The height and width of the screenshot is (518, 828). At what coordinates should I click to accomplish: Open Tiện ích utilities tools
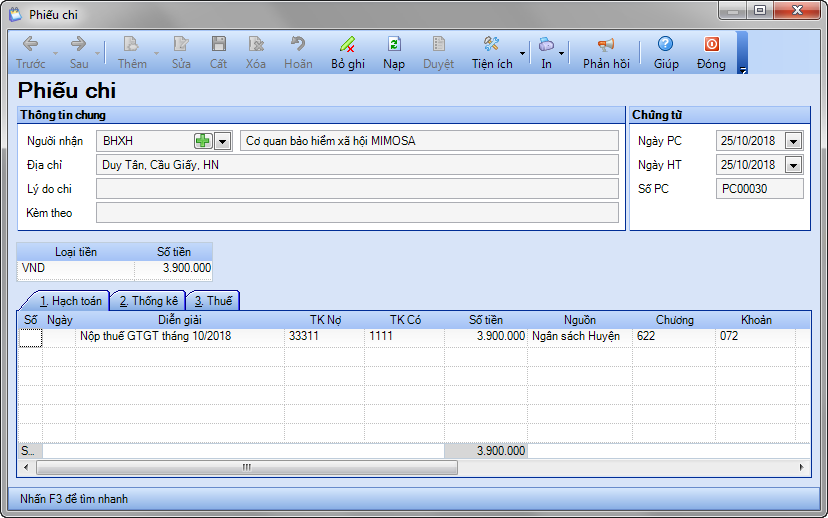pyautogui.click(x=492, y=52)
